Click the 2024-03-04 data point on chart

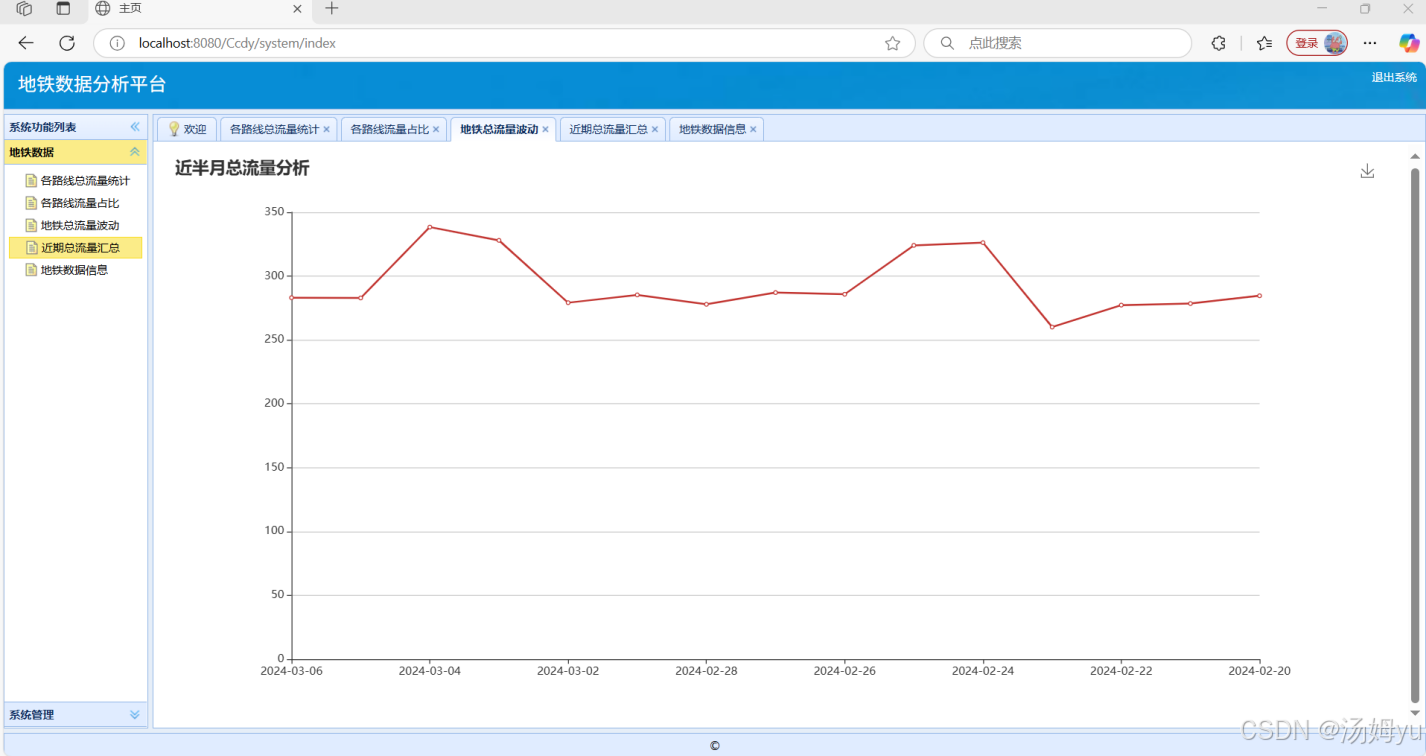(x=430, y=227)
